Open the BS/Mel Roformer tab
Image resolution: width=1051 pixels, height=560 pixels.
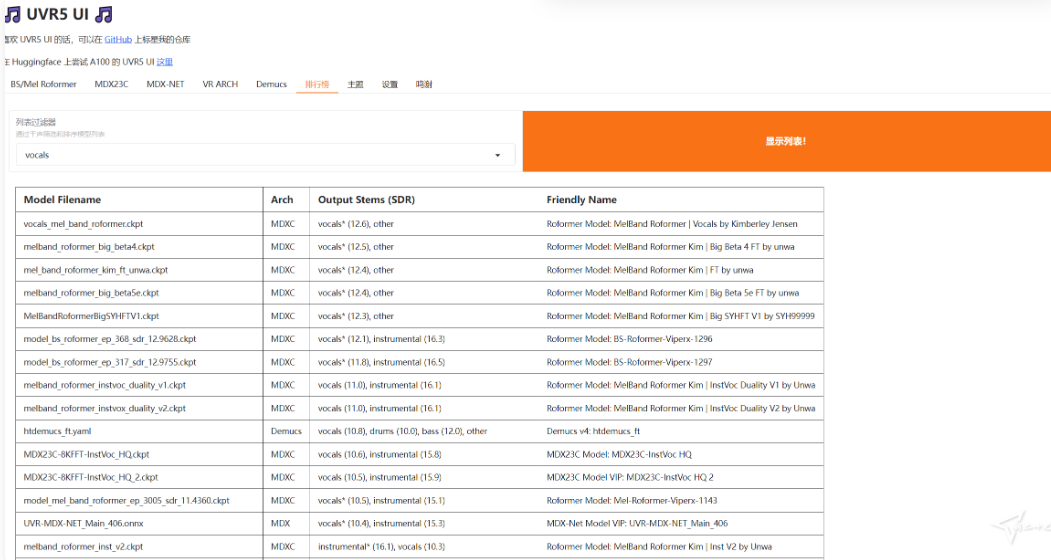click(44, 85)
